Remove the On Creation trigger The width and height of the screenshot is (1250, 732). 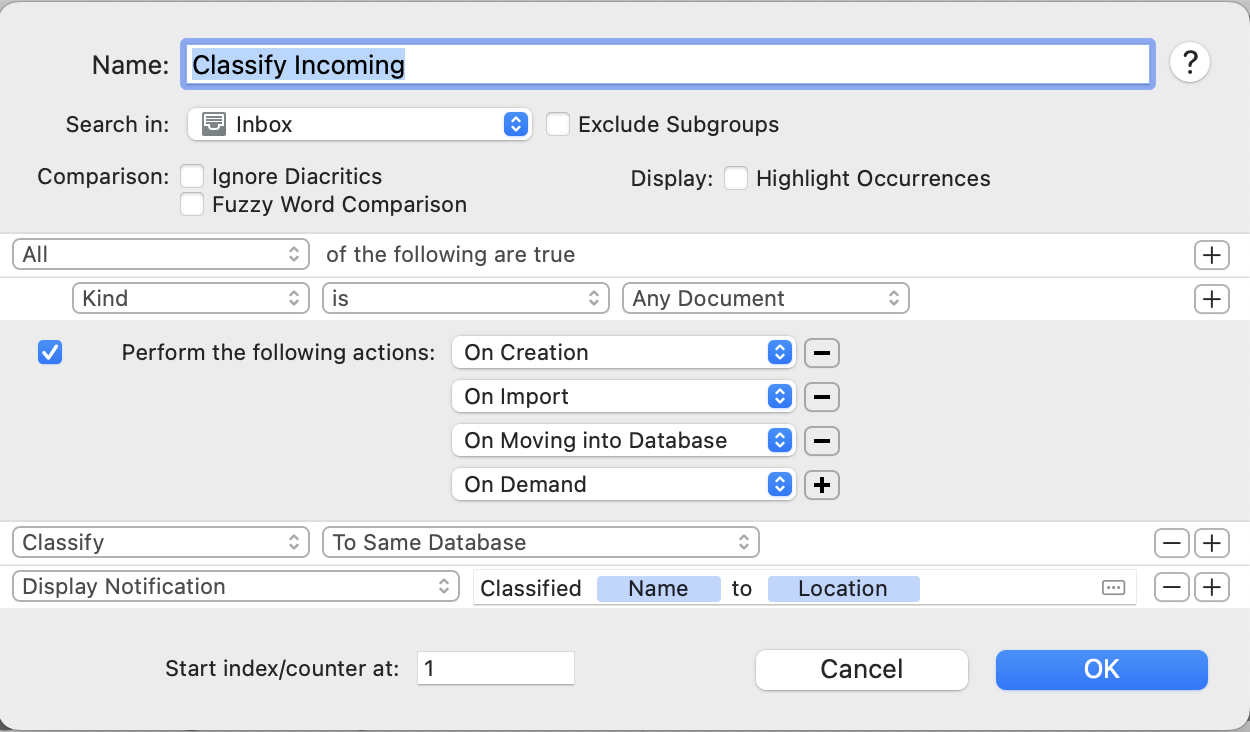821,353
